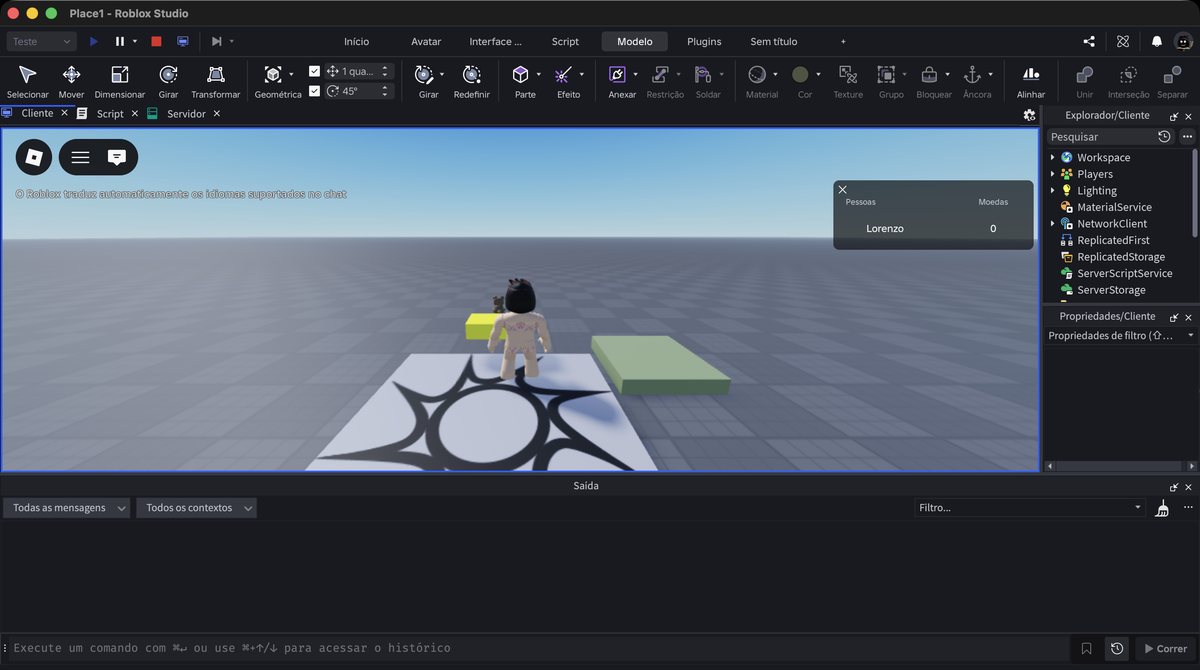
Task: Switch client/server view monitor icon
Action: click(x=182, y=41)
